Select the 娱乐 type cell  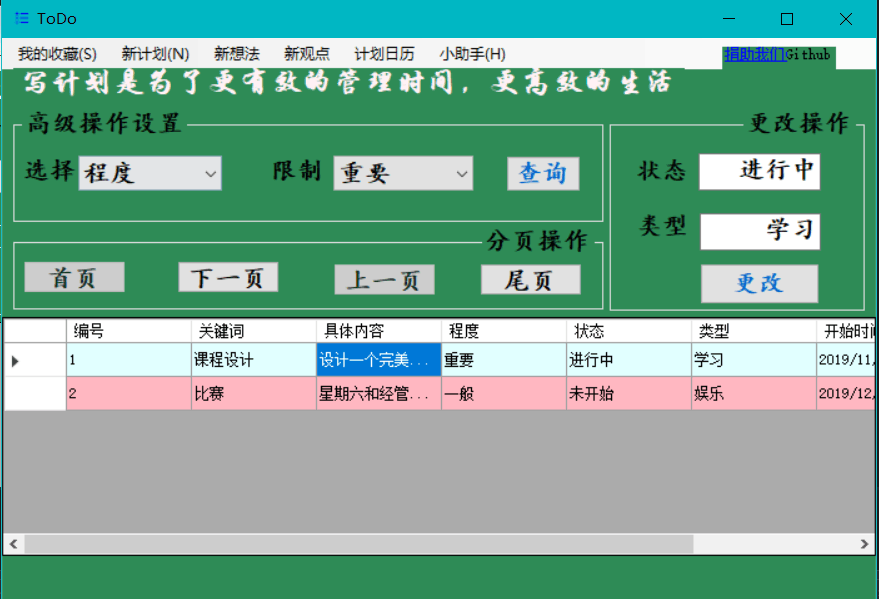click(754, 393)
